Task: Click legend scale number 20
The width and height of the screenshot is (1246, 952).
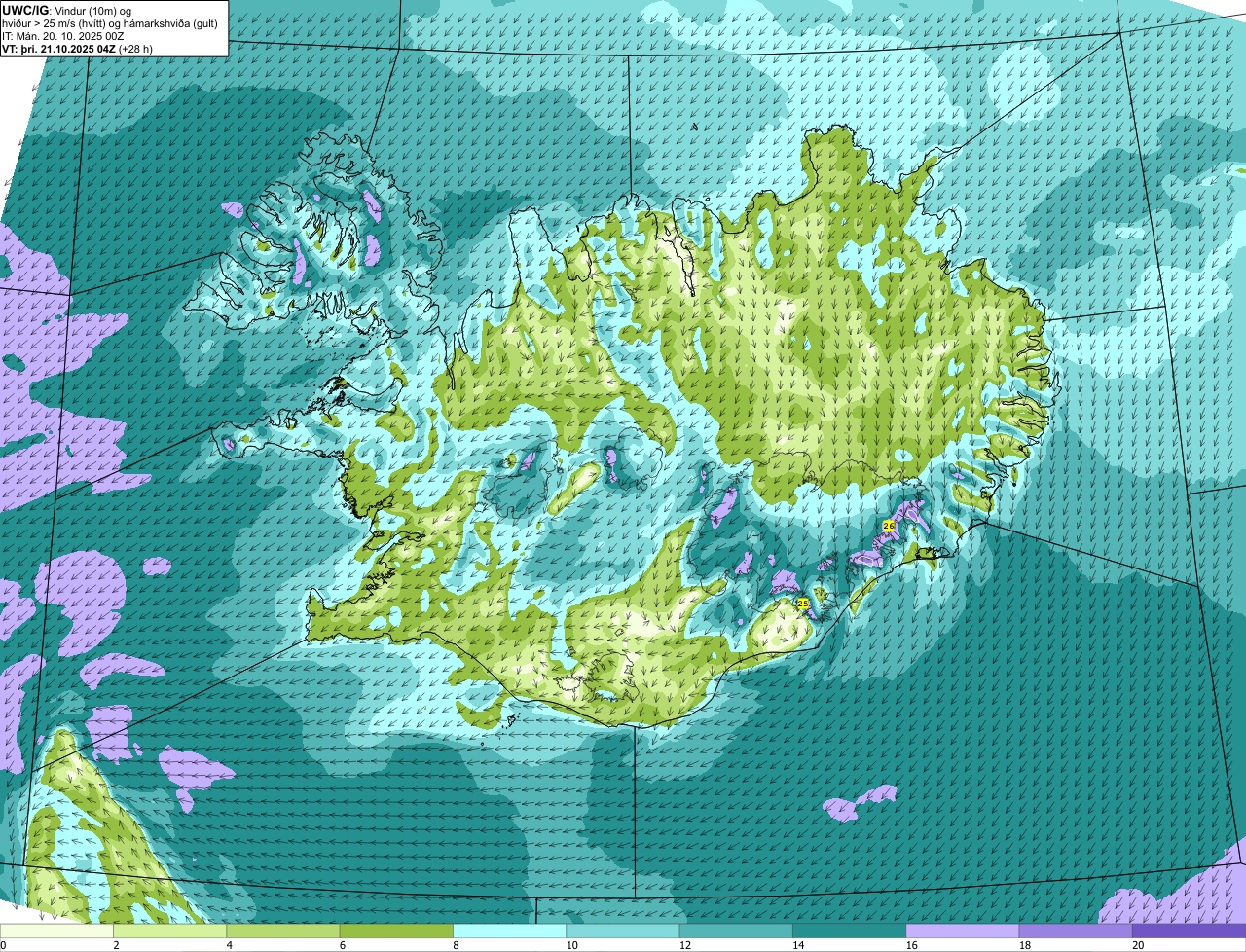Action: tap(1138, 945)
